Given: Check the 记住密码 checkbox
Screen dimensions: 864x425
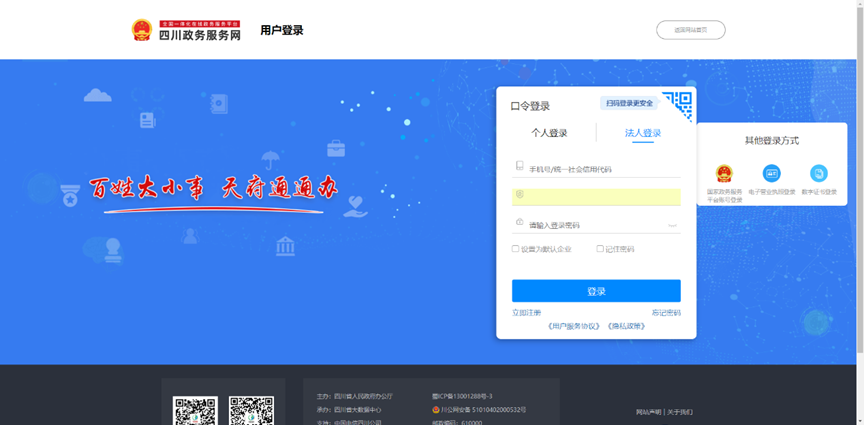Looking at the screenshot, I should coord(600,249).
